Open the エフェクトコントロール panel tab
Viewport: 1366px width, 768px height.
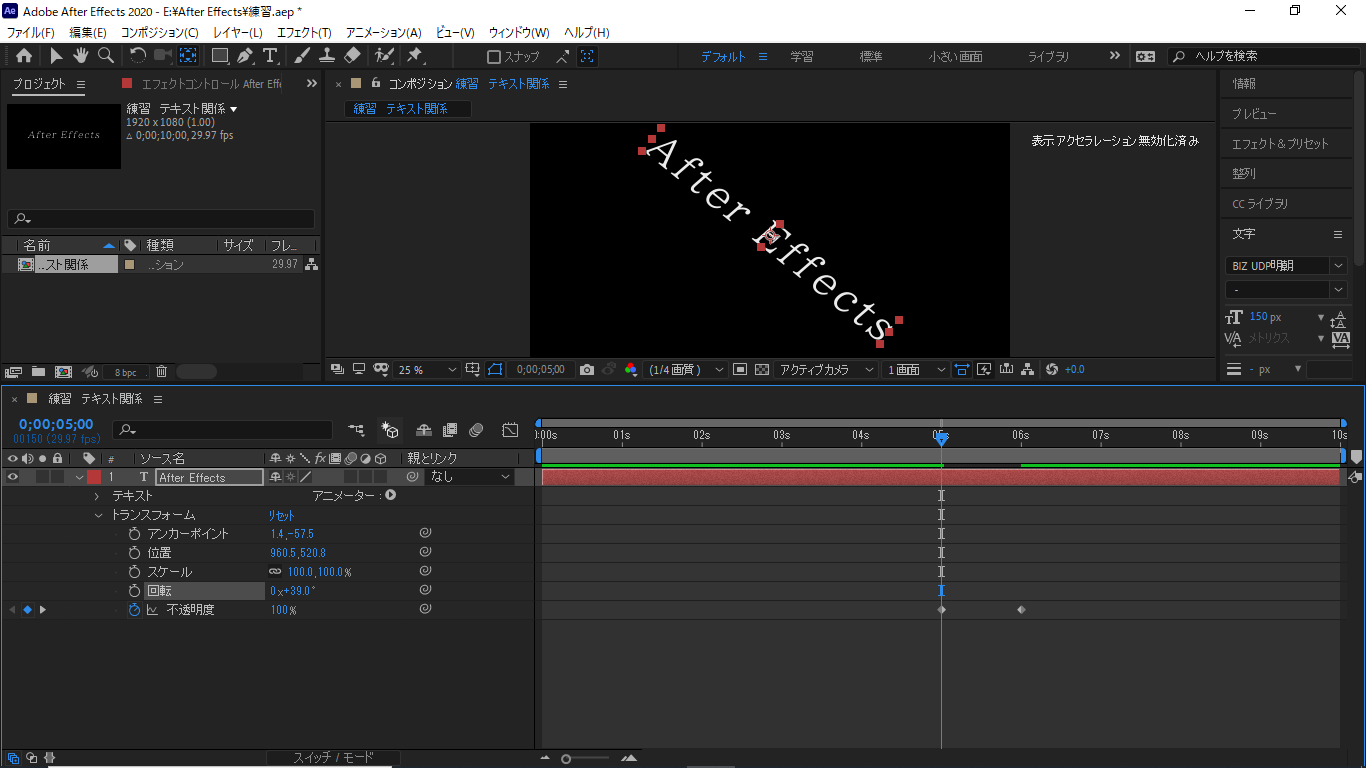point(211,84)
